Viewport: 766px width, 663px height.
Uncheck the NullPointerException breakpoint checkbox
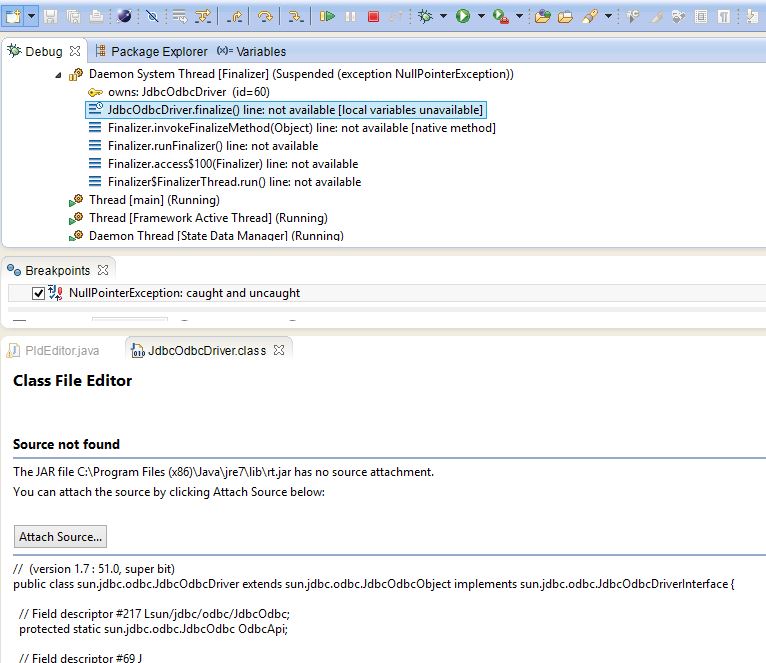38,293
